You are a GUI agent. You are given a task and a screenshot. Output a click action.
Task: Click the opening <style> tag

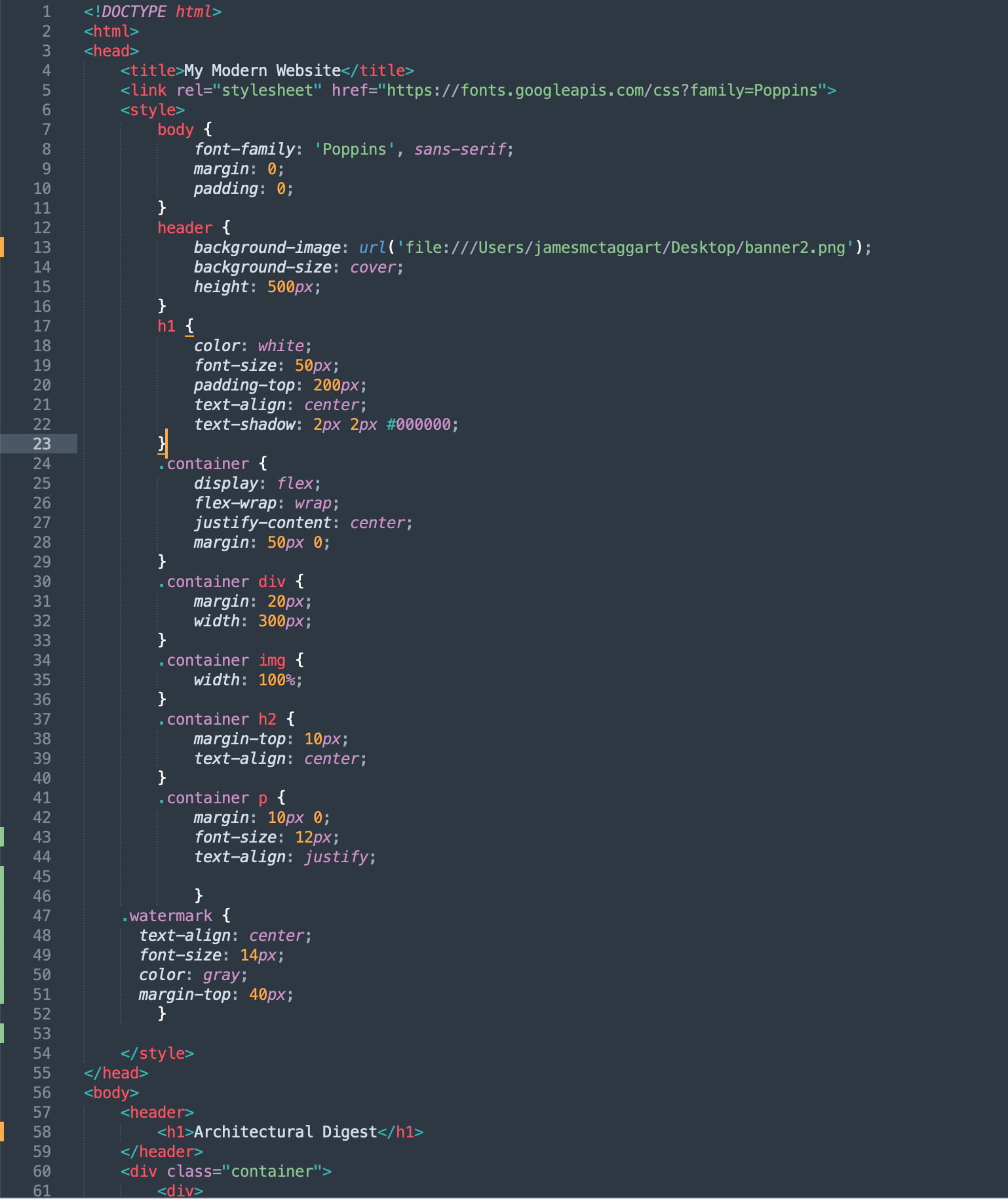[153, 109]
